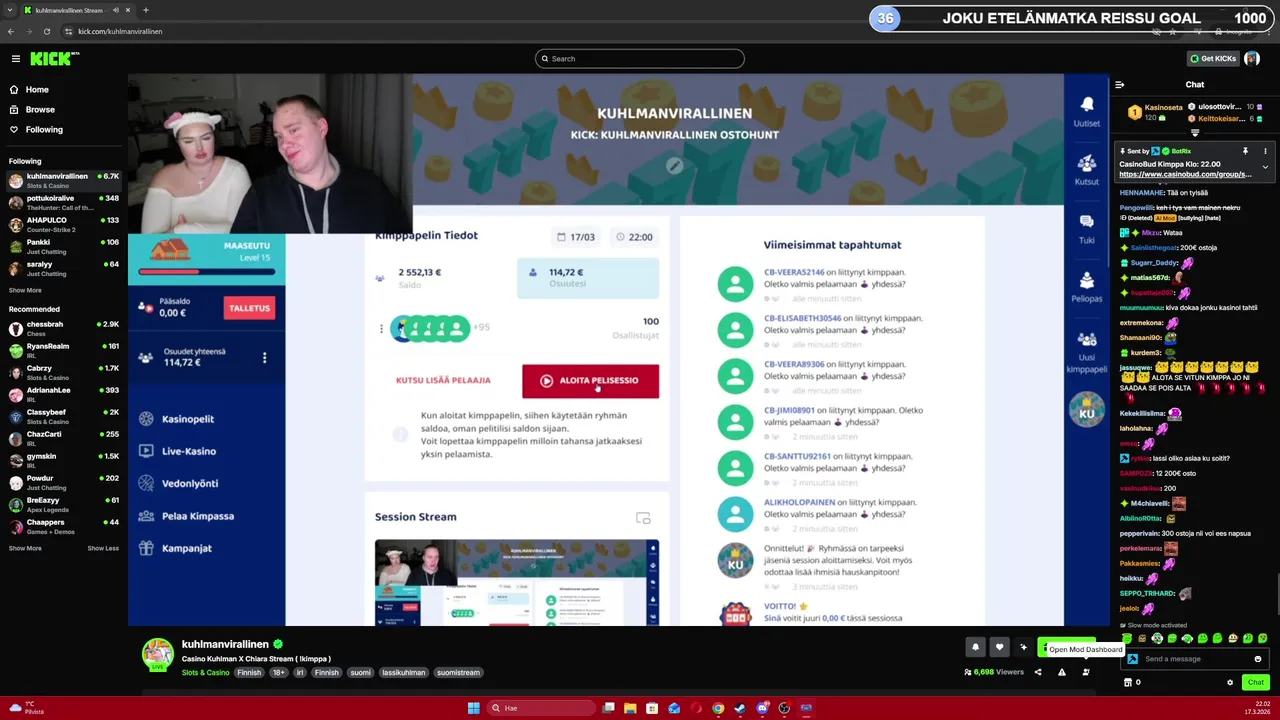1280x720 pixels.
Task: Expand recommended list with Show More
Action: pos(25,548)
